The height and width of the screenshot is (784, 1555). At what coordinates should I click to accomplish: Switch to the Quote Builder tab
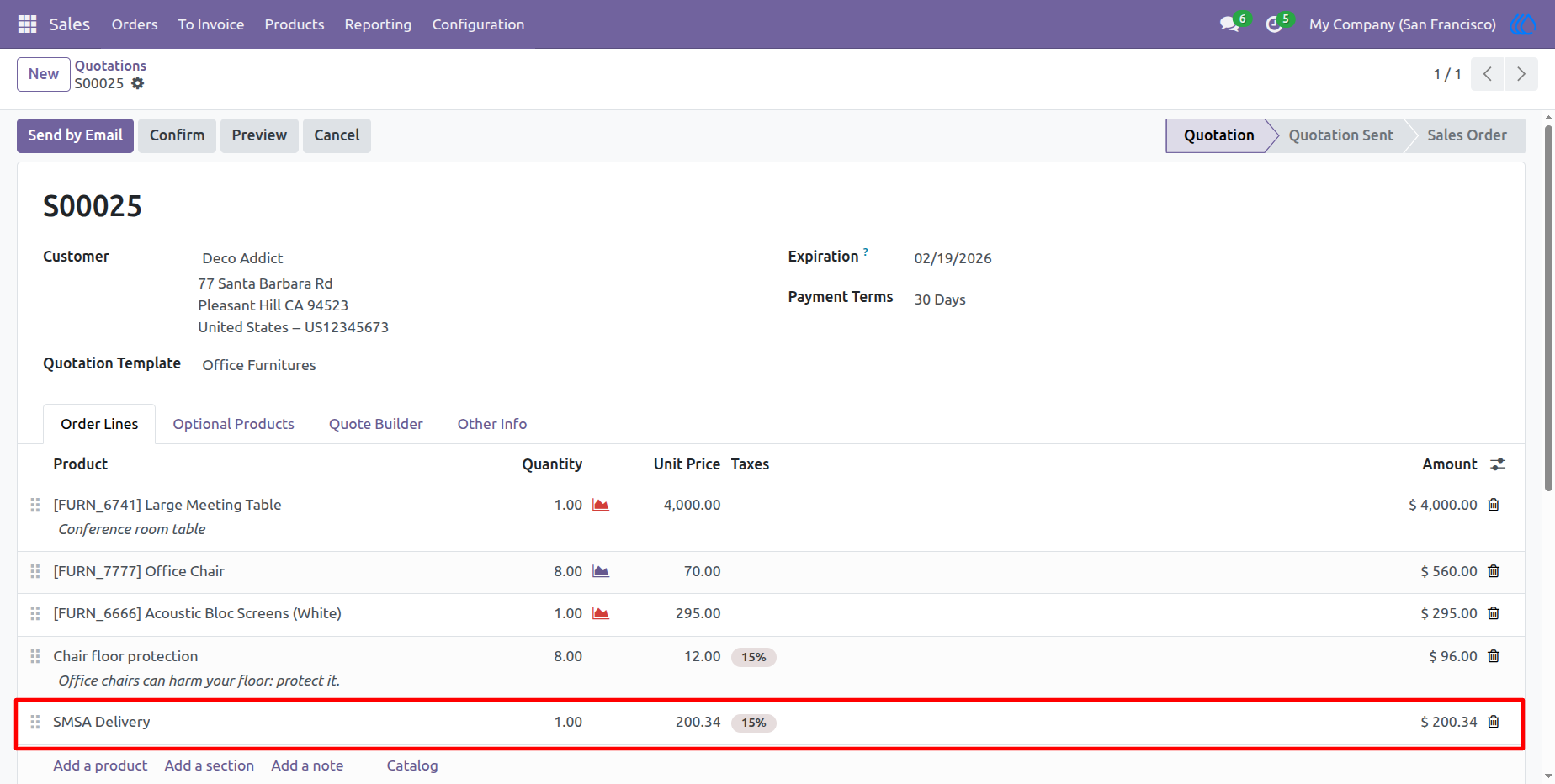376,424
